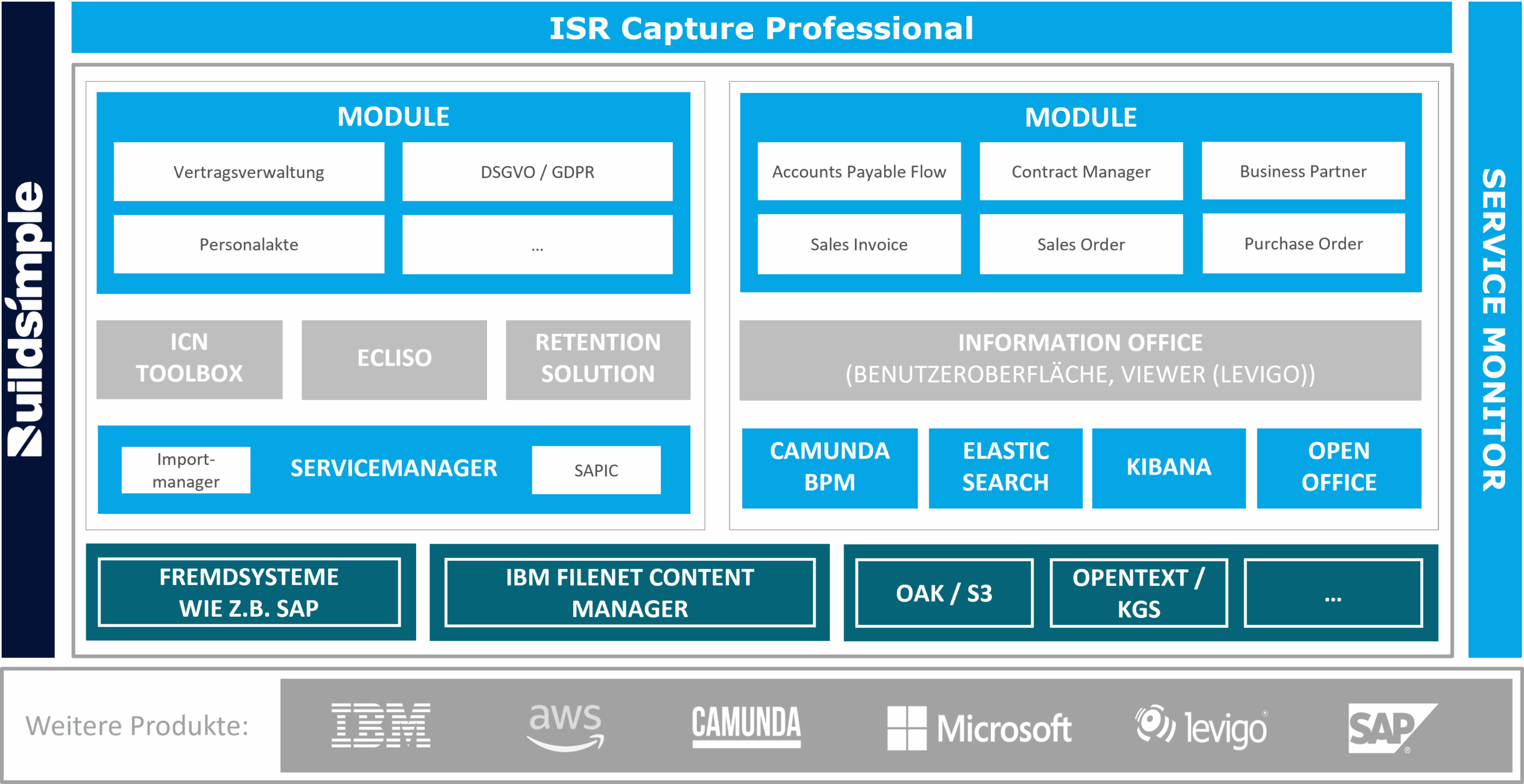
Task: Click the Information Office block
Action: (x=1080, y=360)
